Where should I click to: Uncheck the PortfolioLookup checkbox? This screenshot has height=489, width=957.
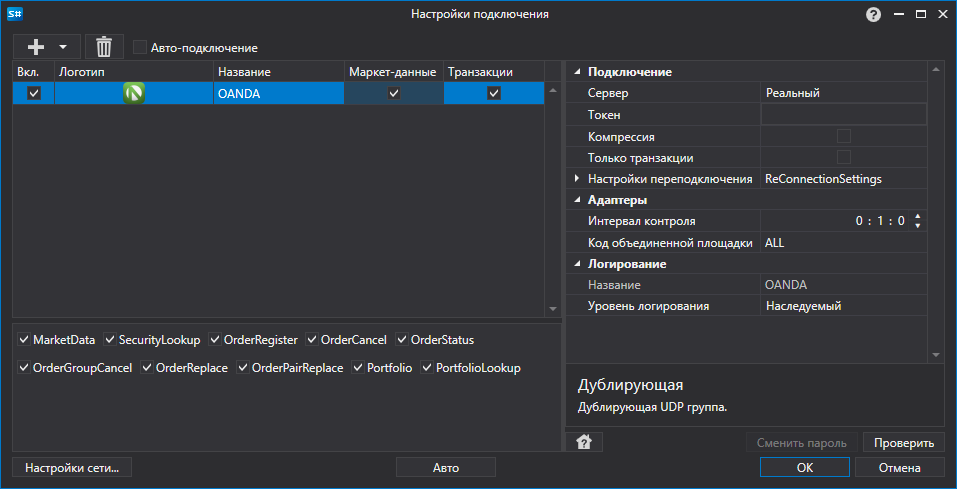(427, 368)
